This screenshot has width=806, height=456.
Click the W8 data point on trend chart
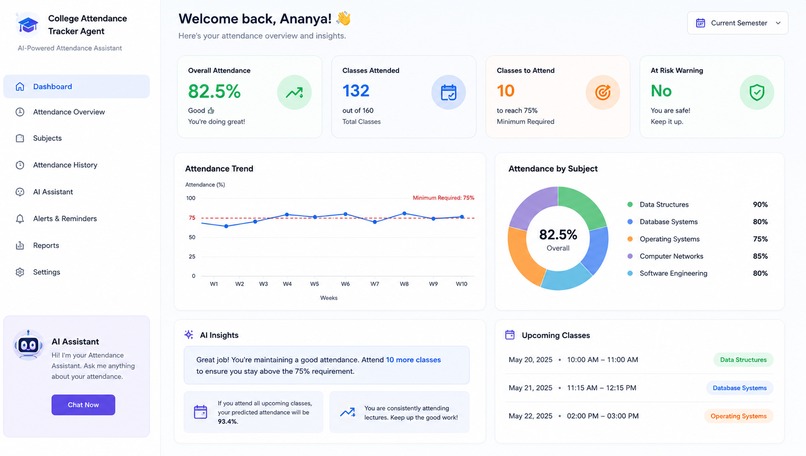click(x=405, y=213)
